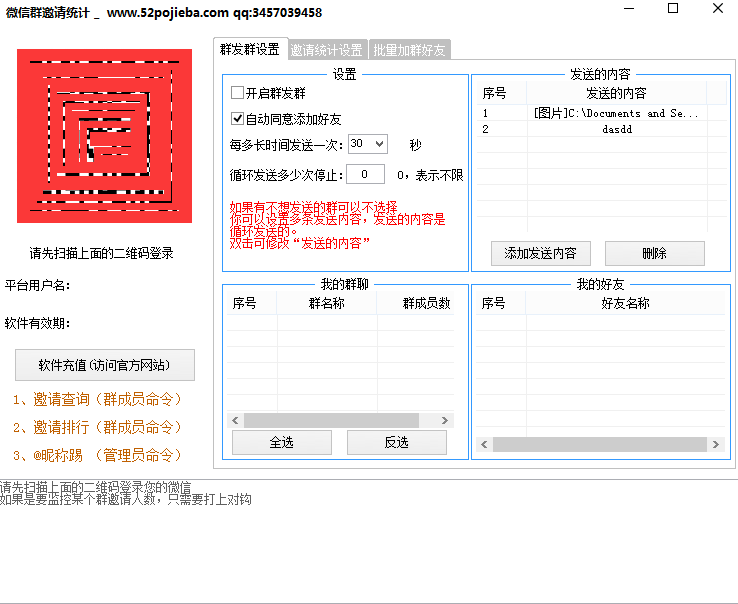Image resolution: width=738 pixels, height=604 pixels.
Task: Click 好友名称 column header
Action: [625, 303]
